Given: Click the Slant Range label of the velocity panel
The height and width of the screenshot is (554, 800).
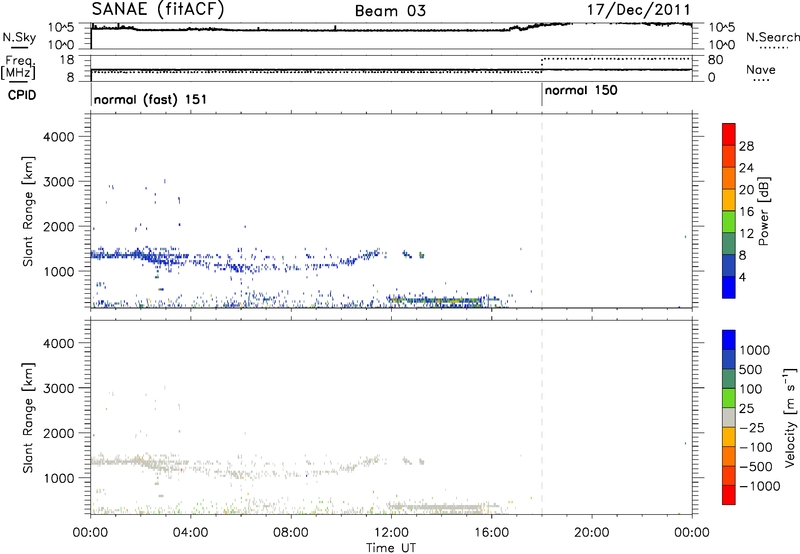Looking at the screenshot, I should point(28,418).
